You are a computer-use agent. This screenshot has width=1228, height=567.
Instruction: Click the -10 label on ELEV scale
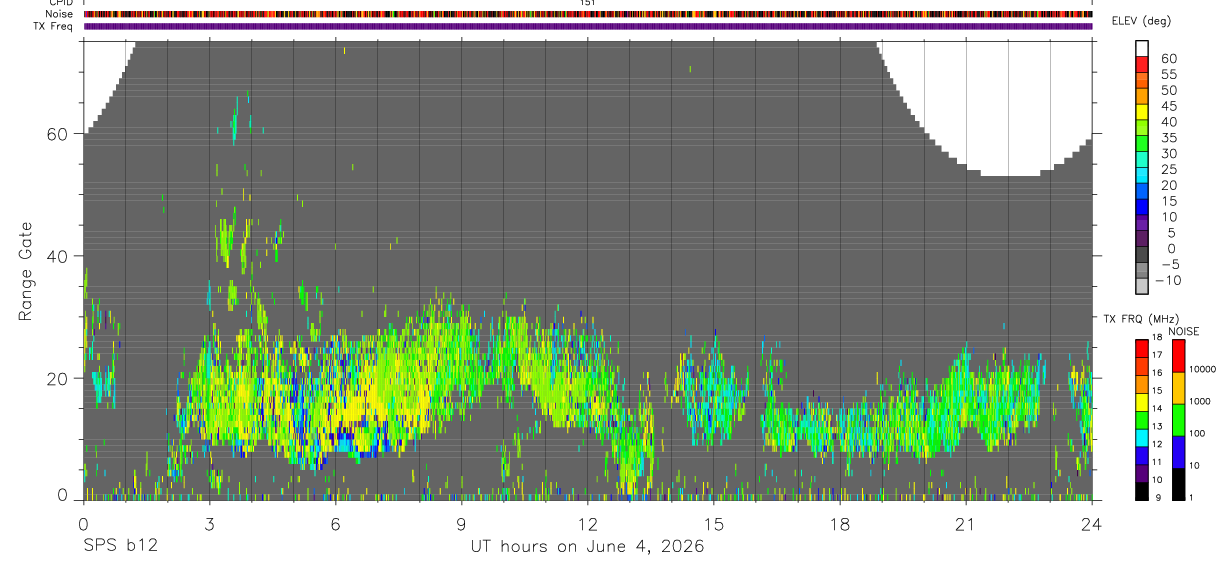(1166, 281)
